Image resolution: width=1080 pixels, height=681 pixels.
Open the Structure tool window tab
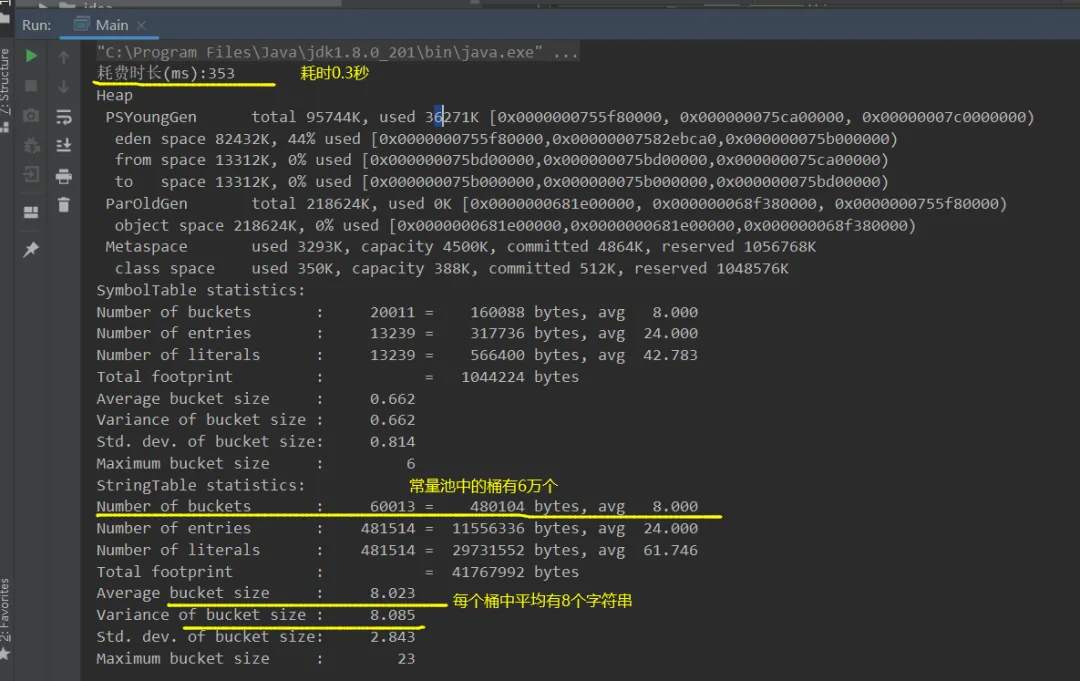pos(6,81)
